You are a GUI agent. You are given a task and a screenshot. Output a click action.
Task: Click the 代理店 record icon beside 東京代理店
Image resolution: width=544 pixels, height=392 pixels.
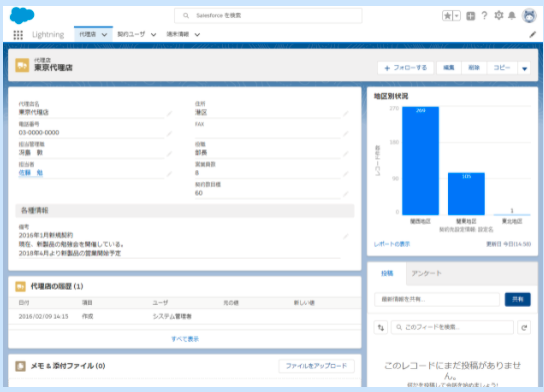coord(22,65)
